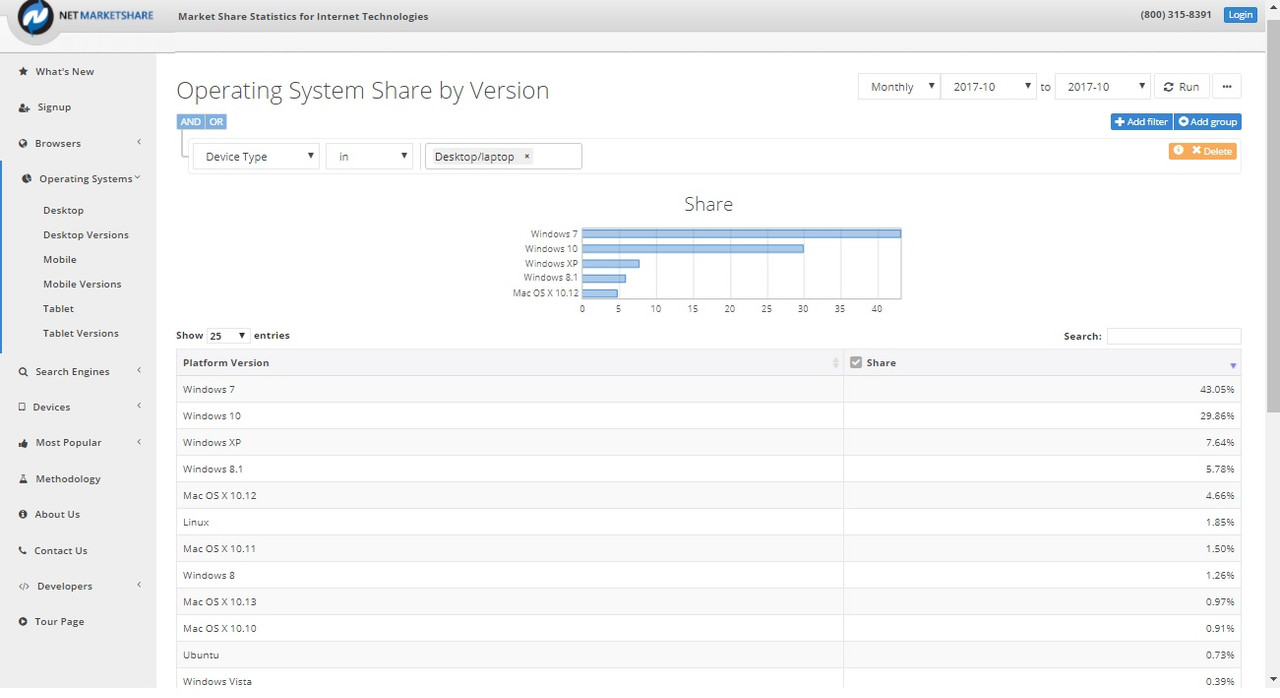Click the Ubuntu table row
The height and width of the screenshot is (698, 1280).
tap(709, 655)
